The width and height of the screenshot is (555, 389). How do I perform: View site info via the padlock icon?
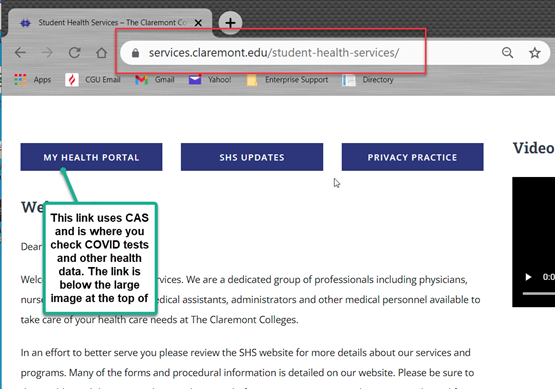(135, 53)
